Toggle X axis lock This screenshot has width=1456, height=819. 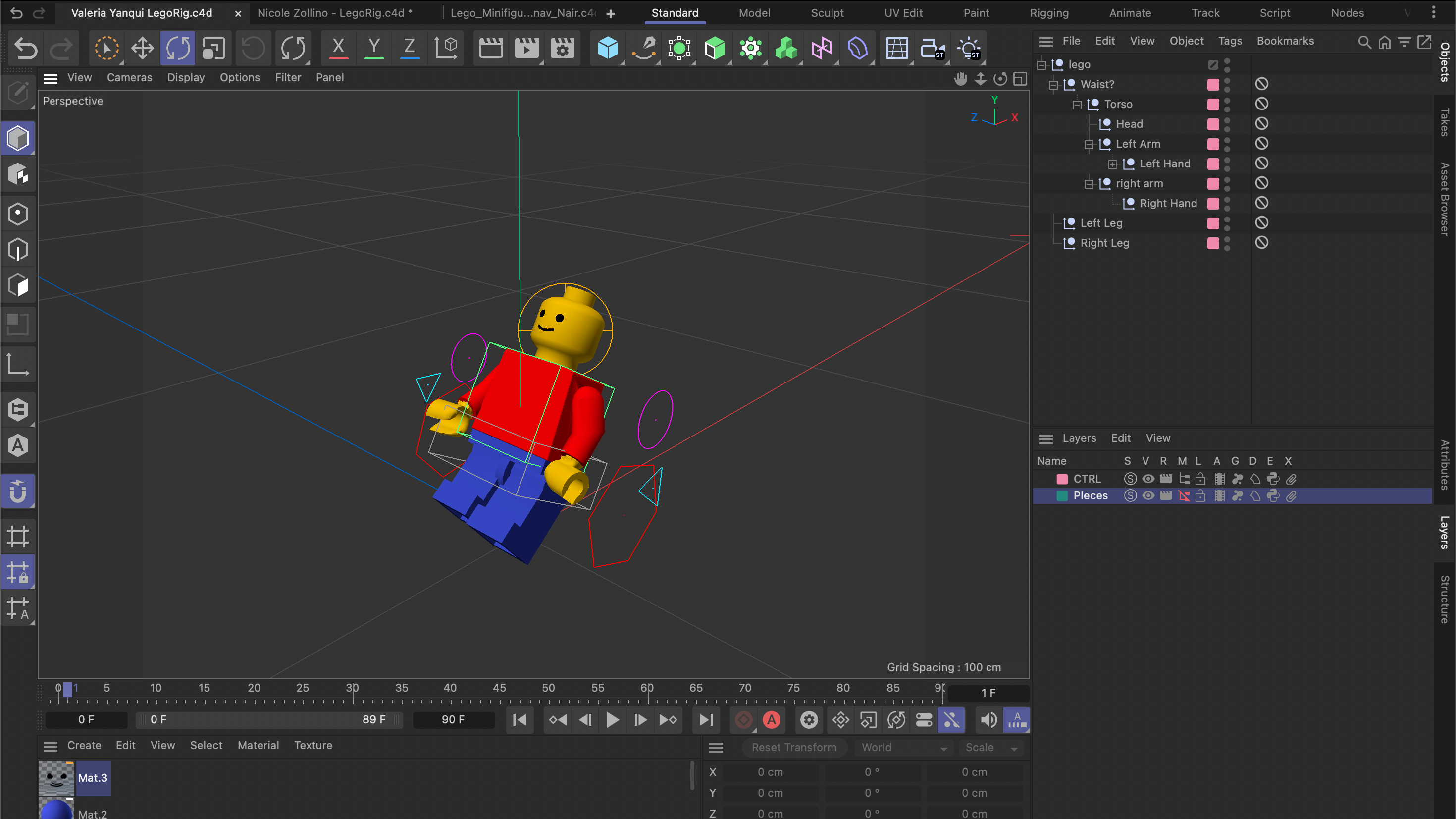click(x=338, y=48)
